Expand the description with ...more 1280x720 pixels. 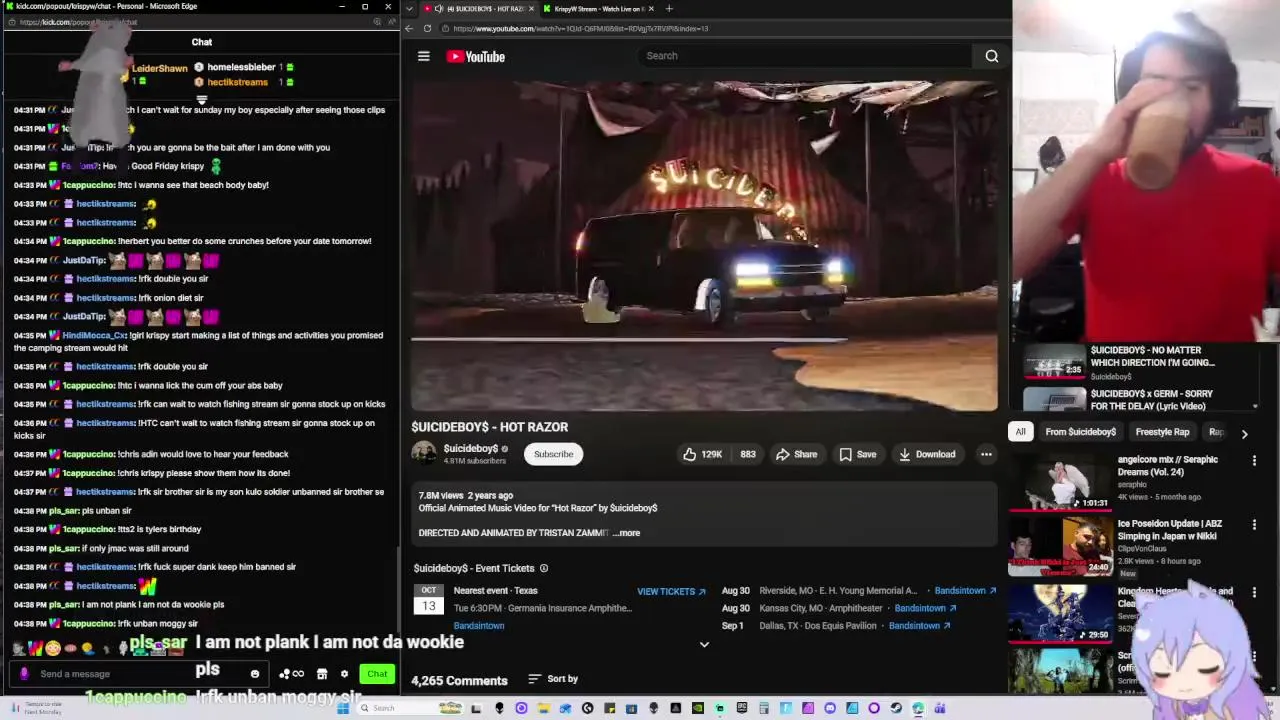(x=626, y=533)
